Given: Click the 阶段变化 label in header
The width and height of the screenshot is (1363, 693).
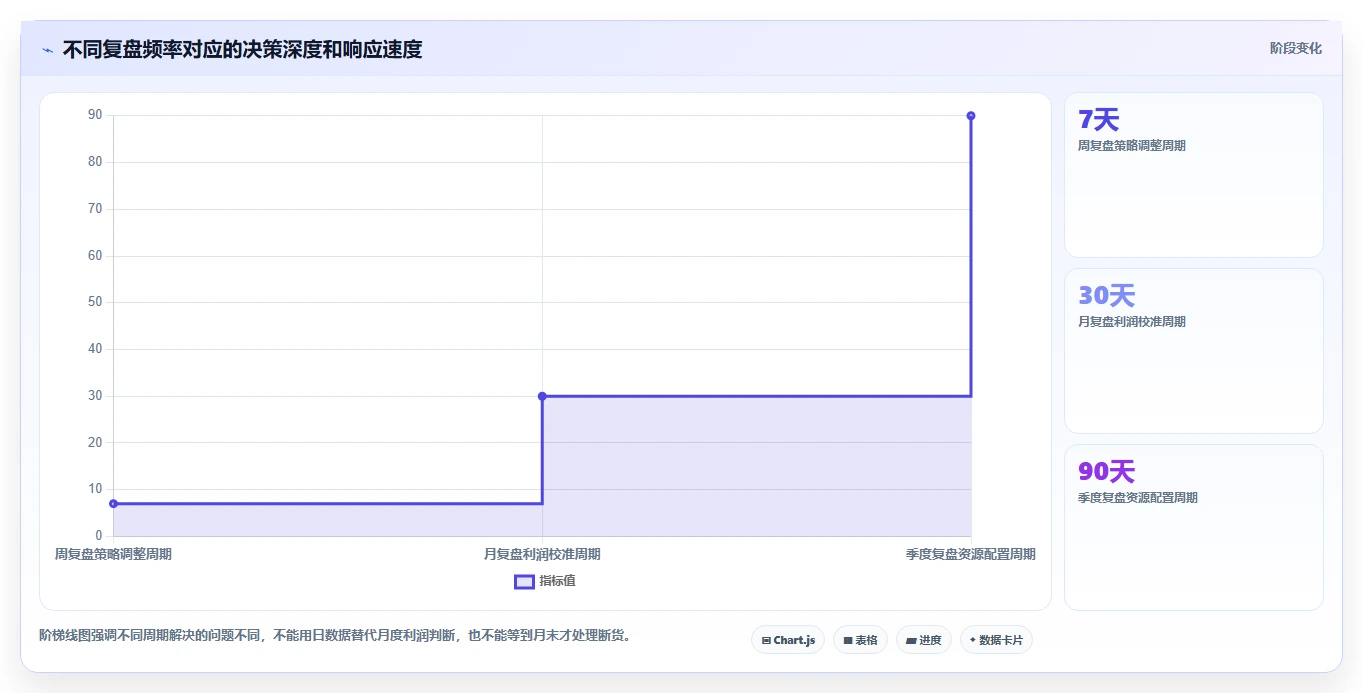Looking at the screenshot, I should tap(1296, 48).
